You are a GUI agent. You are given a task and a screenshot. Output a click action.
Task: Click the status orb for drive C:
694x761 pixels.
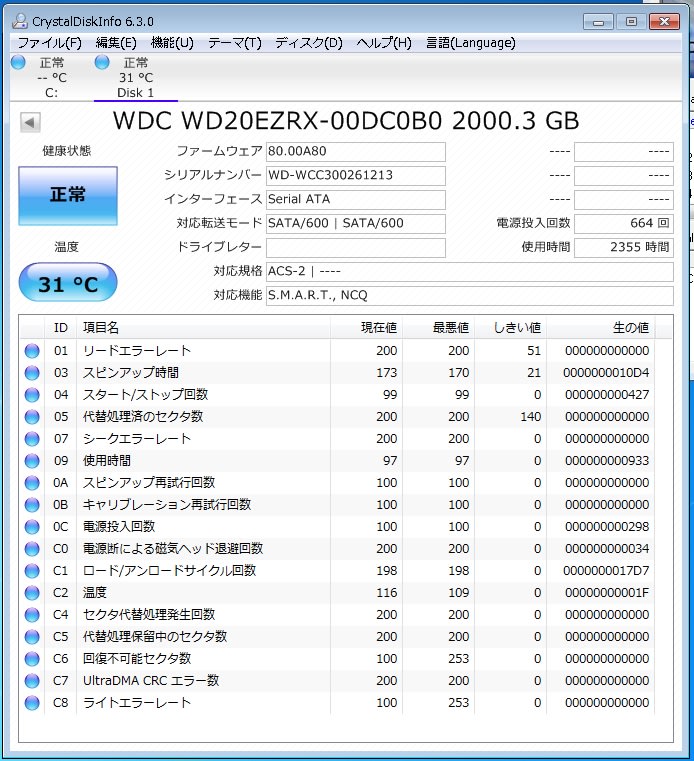click(x=18, y=63)
